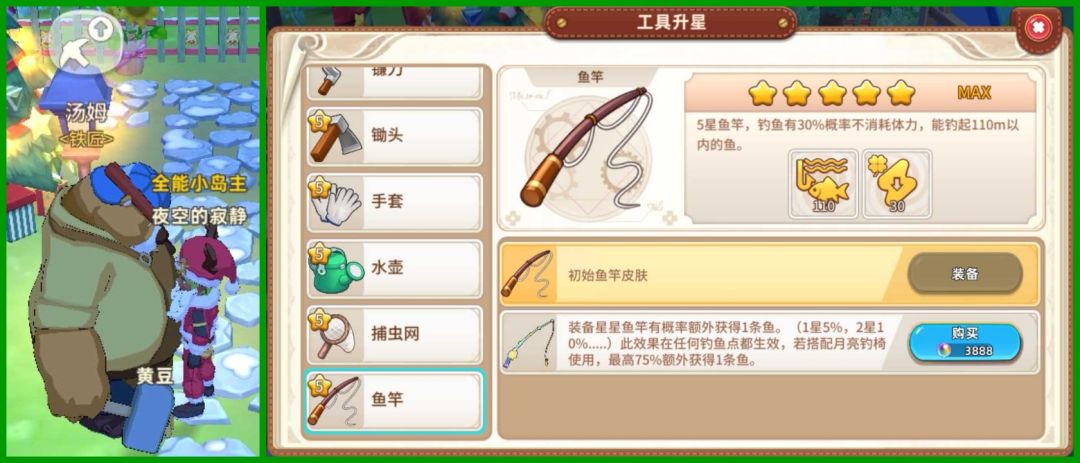Click the fishing rod icon in the tool list

point(334,401)
